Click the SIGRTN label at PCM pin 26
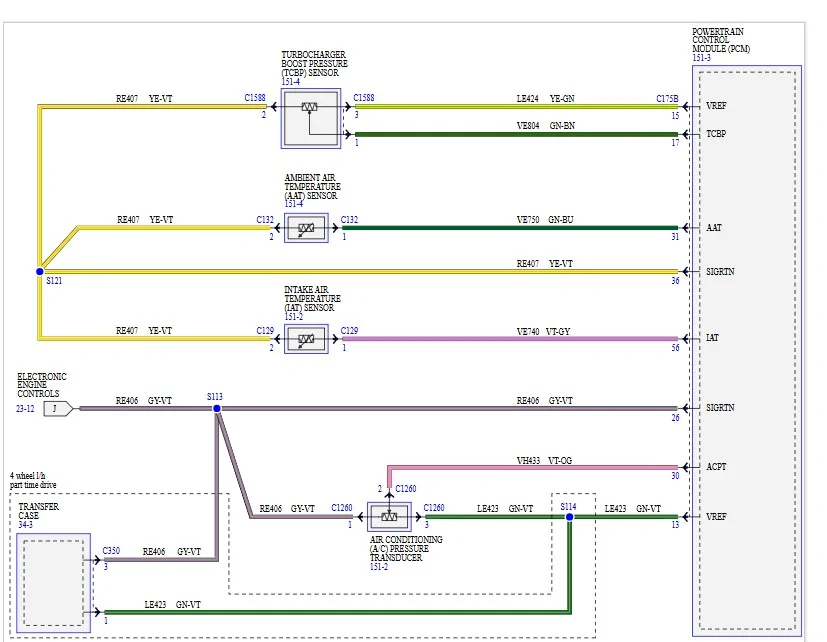827x642 pixels. (720, 408)
